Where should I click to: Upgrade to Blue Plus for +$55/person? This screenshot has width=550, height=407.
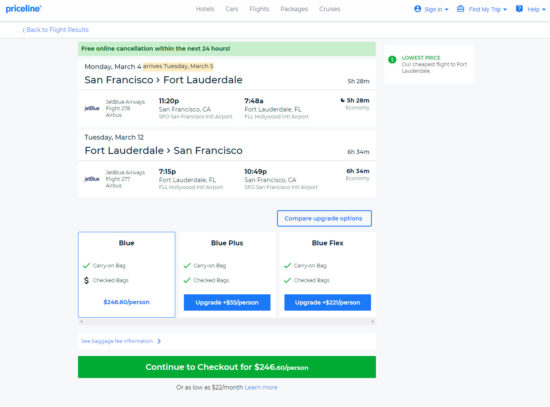(227, 302)
